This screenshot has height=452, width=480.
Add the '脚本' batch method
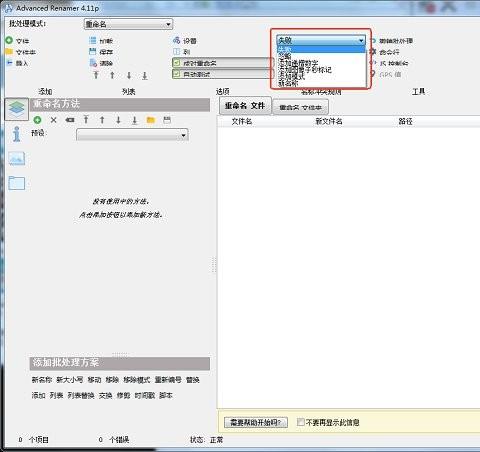point(166,395)
